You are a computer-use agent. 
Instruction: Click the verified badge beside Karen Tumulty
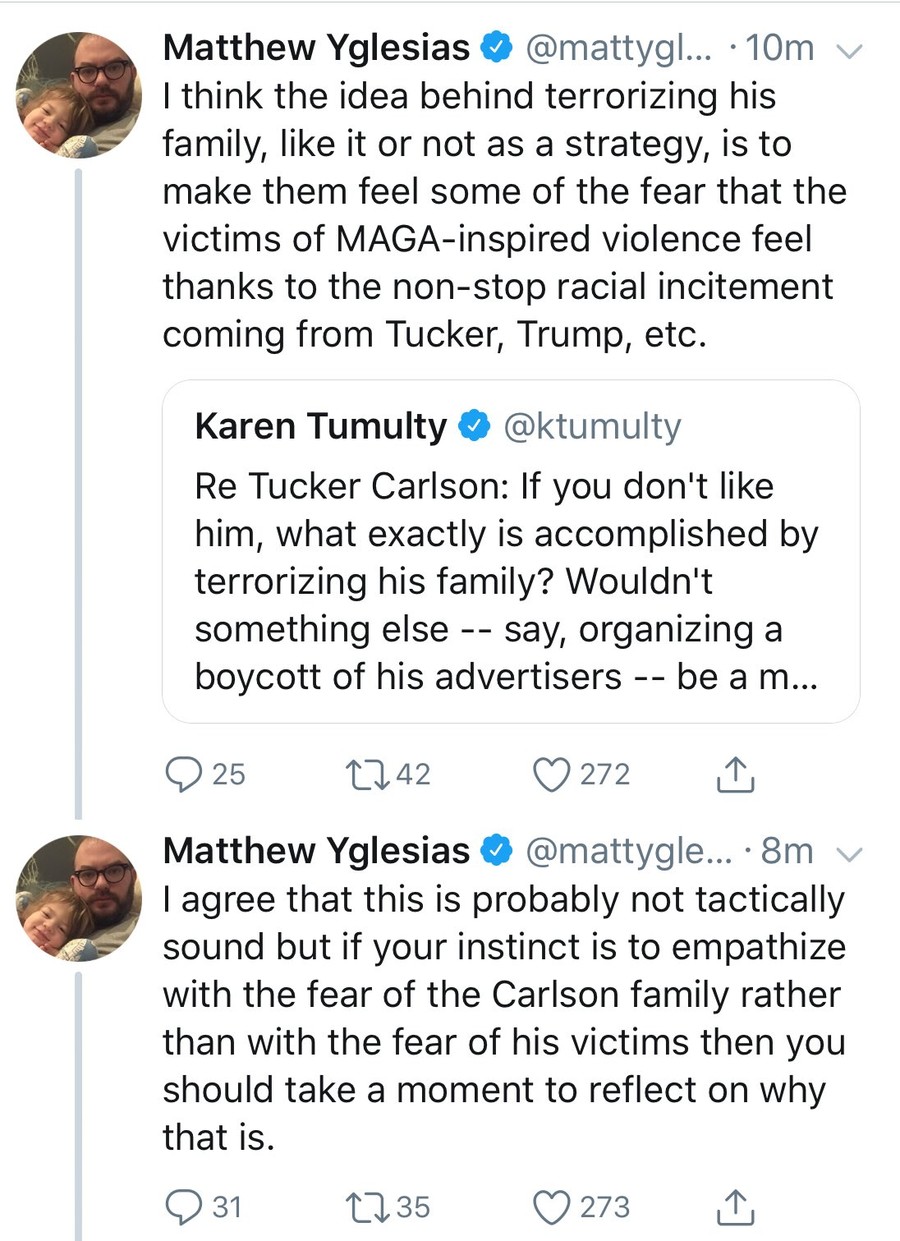coord(472,427)
